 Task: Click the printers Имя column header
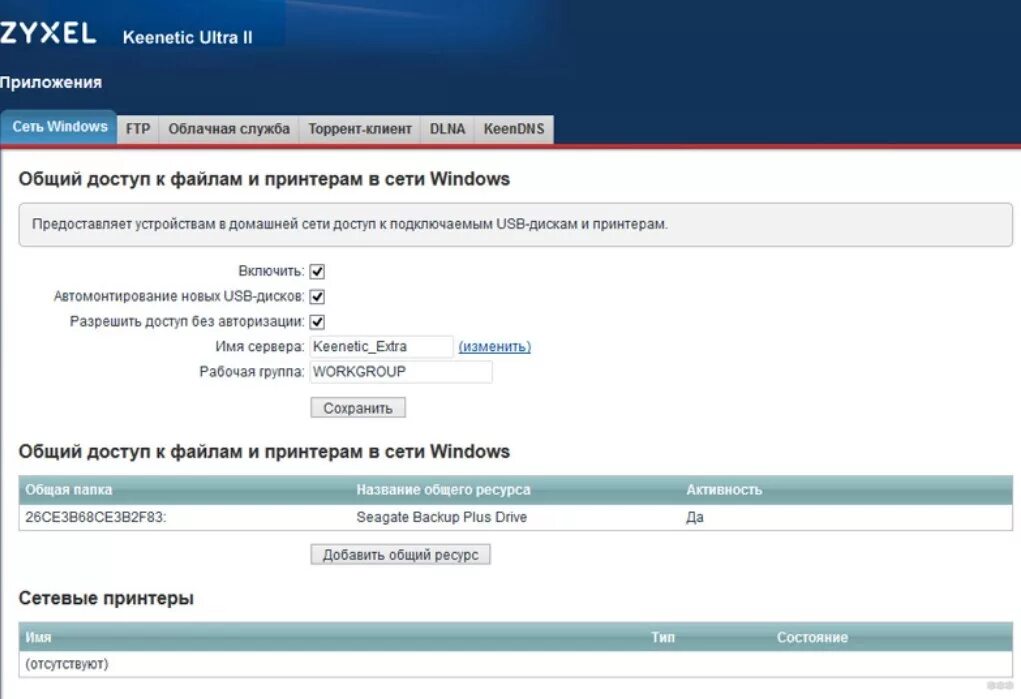[38, 638]
